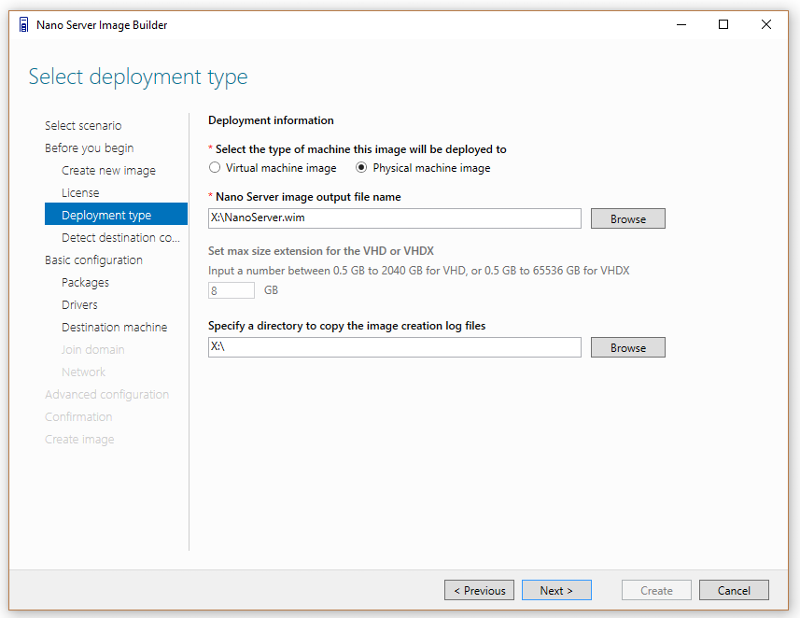Open the License step in sidebar

pos(81,193)
